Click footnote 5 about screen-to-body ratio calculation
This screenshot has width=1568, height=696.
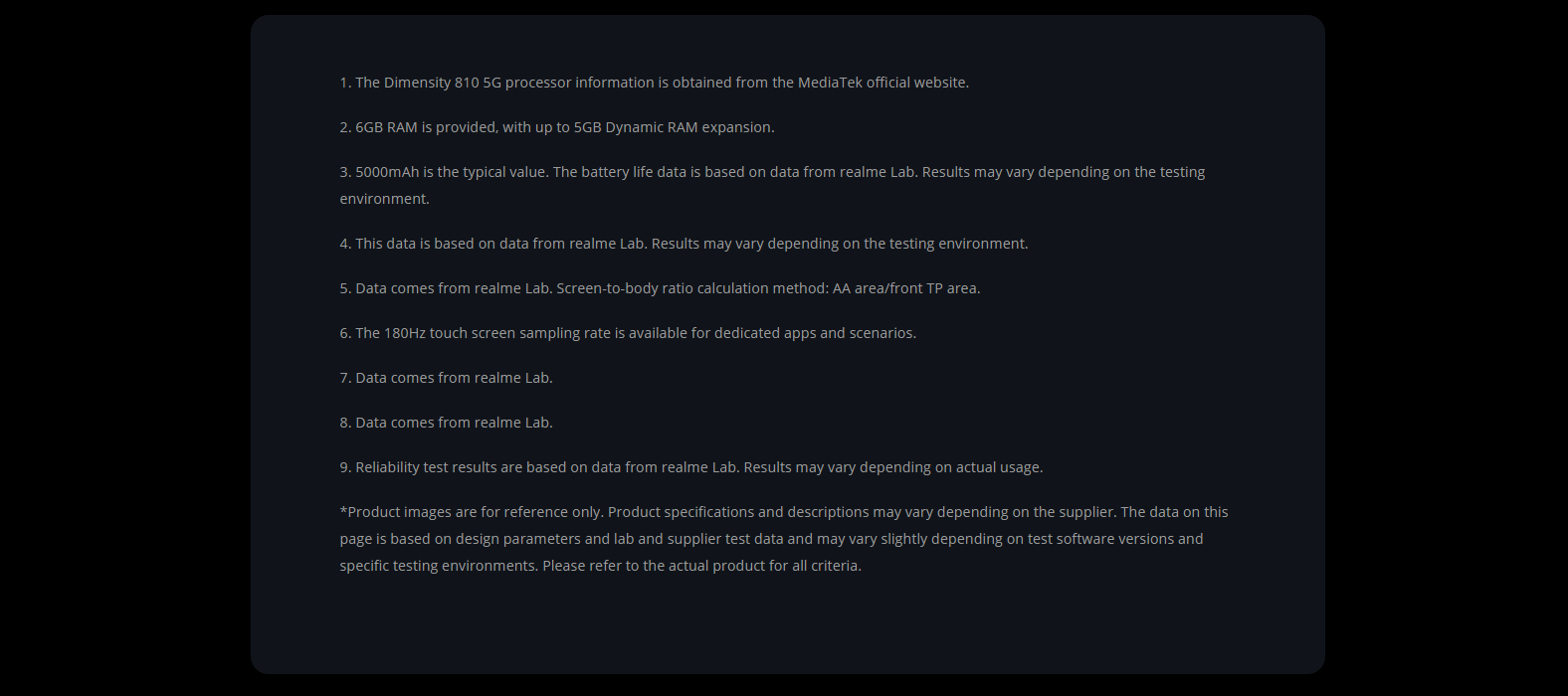[660, 288]
